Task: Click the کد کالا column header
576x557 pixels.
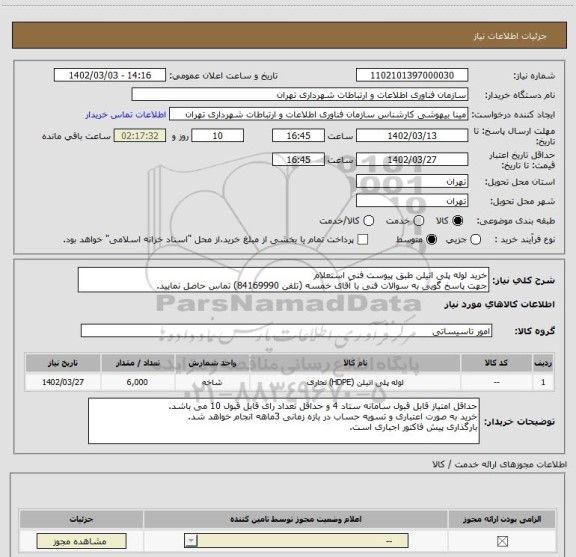Action: (x=496, y=363)
